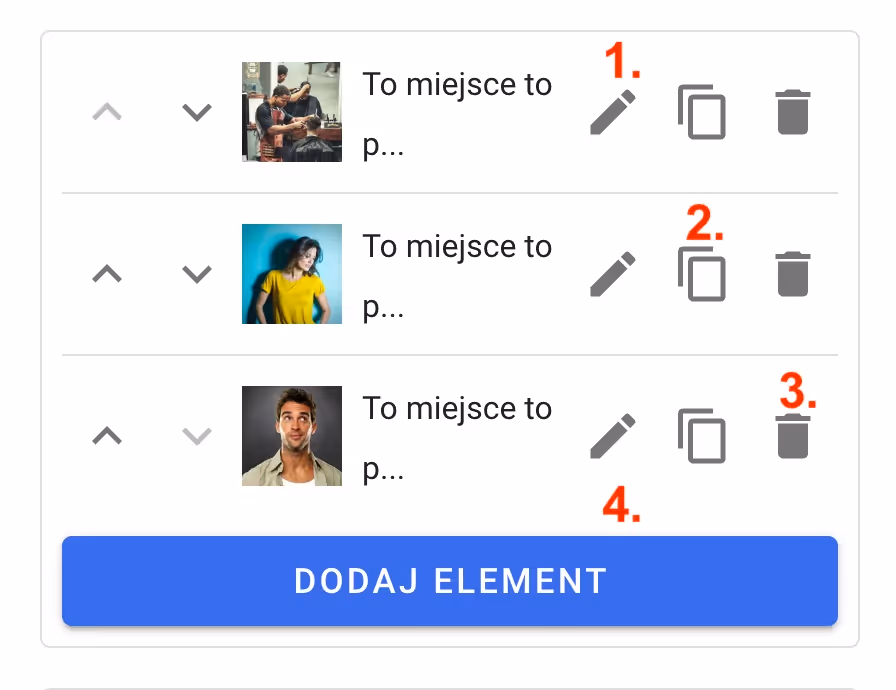Duplicate the barber shop list item
Image resolution: width=896 pixels, height=690 pixels.
[701, 112]
